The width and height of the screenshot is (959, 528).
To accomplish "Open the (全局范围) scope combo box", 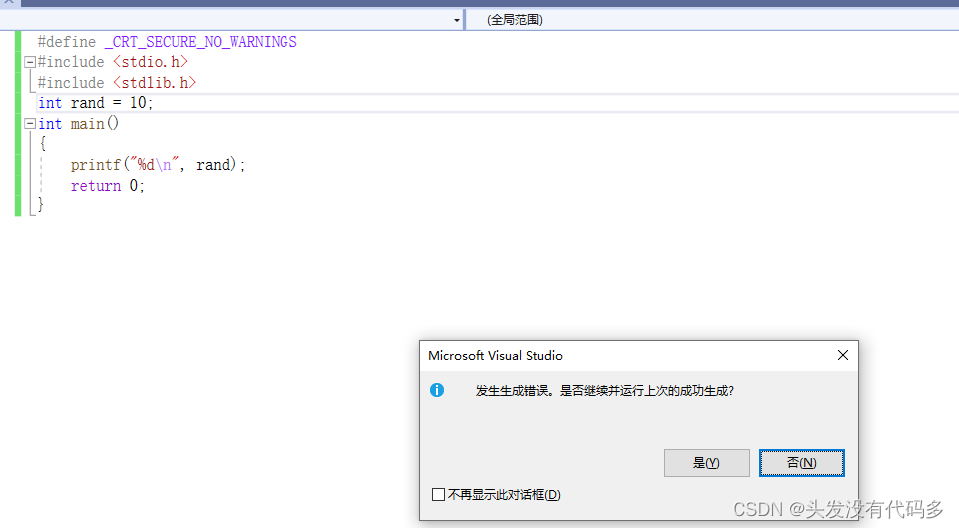I will pyautogui.click(x=713, y=20).
